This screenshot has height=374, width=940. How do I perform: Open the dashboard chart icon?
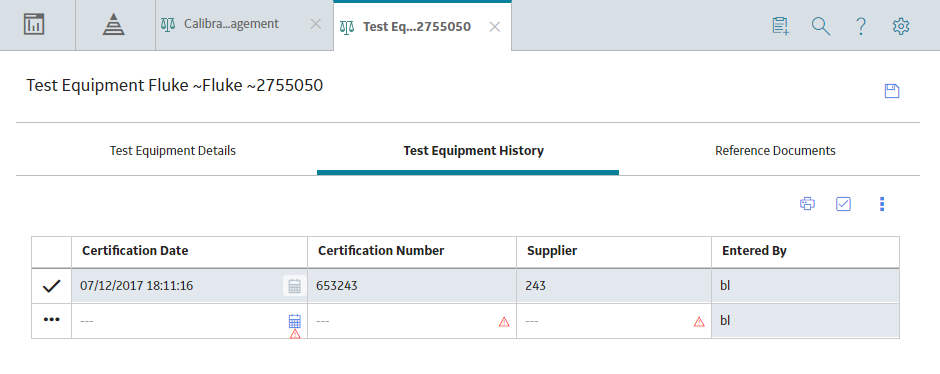35,25
